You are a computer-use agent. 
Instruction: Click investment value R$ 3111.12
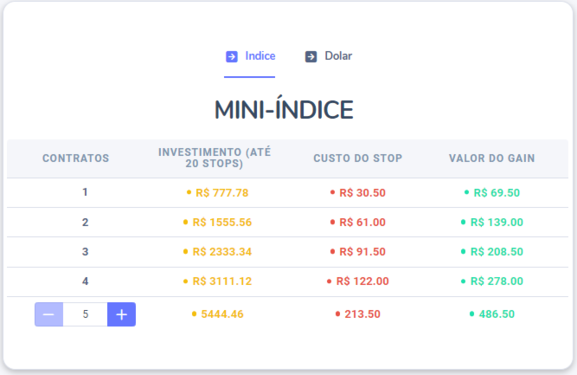coord(222,281)
